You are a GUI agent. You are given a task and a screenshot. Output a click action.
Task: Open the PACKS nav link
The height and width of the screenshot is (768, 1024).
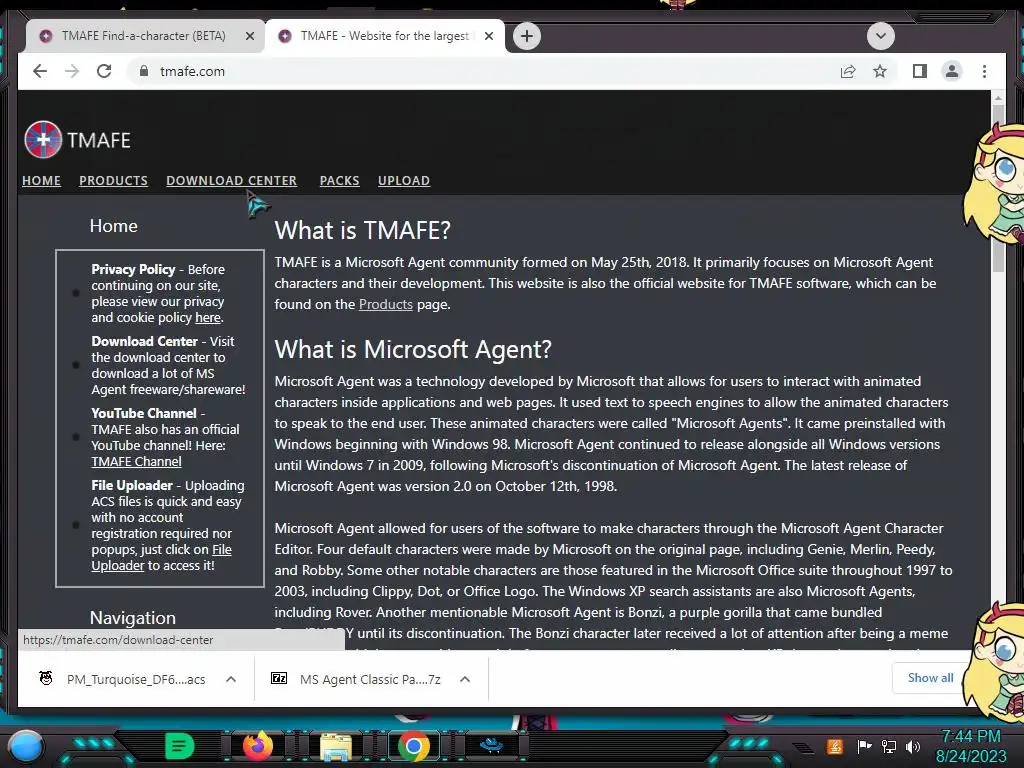coord(340,180)
